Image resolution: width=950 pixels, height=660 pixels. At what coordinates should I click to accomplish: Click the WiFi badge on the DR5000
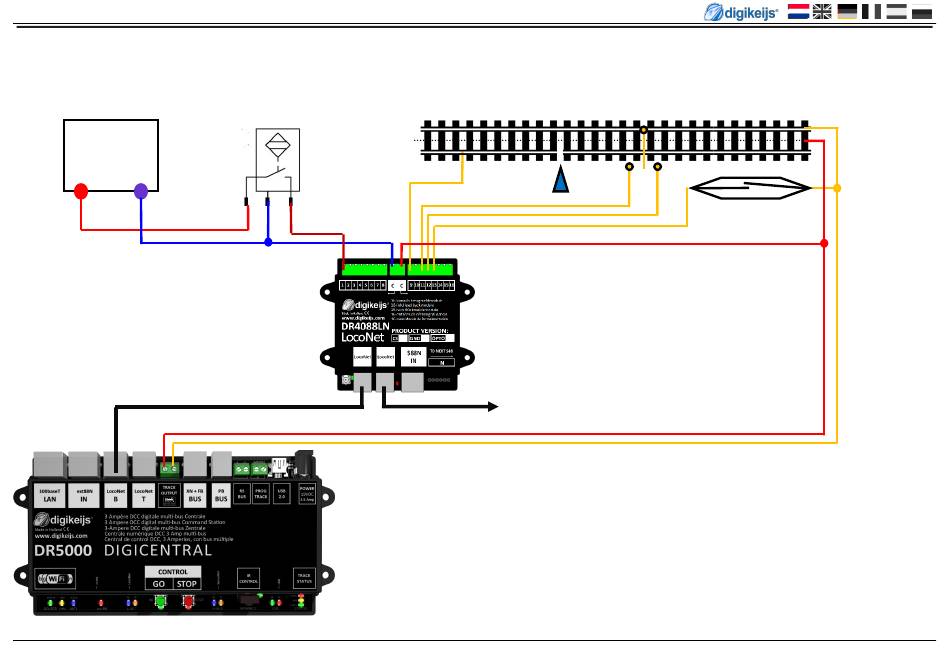(56, 579)
